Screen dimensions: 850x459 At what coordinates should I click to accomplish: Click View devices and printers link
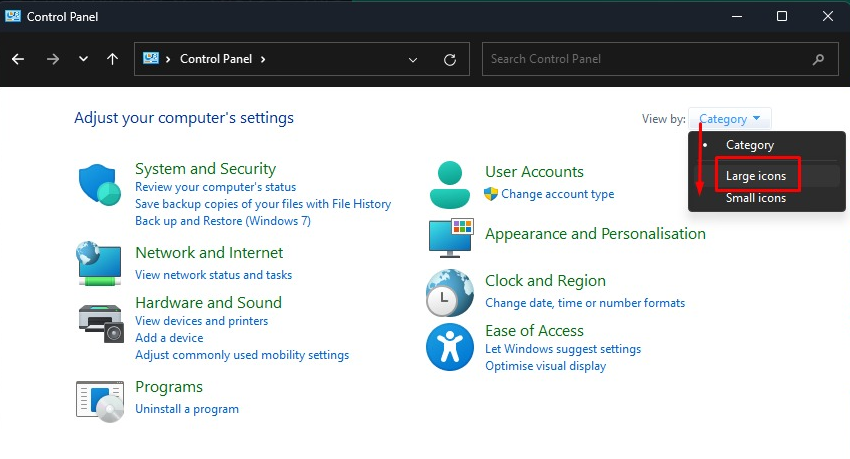click(x=201, y=321)
